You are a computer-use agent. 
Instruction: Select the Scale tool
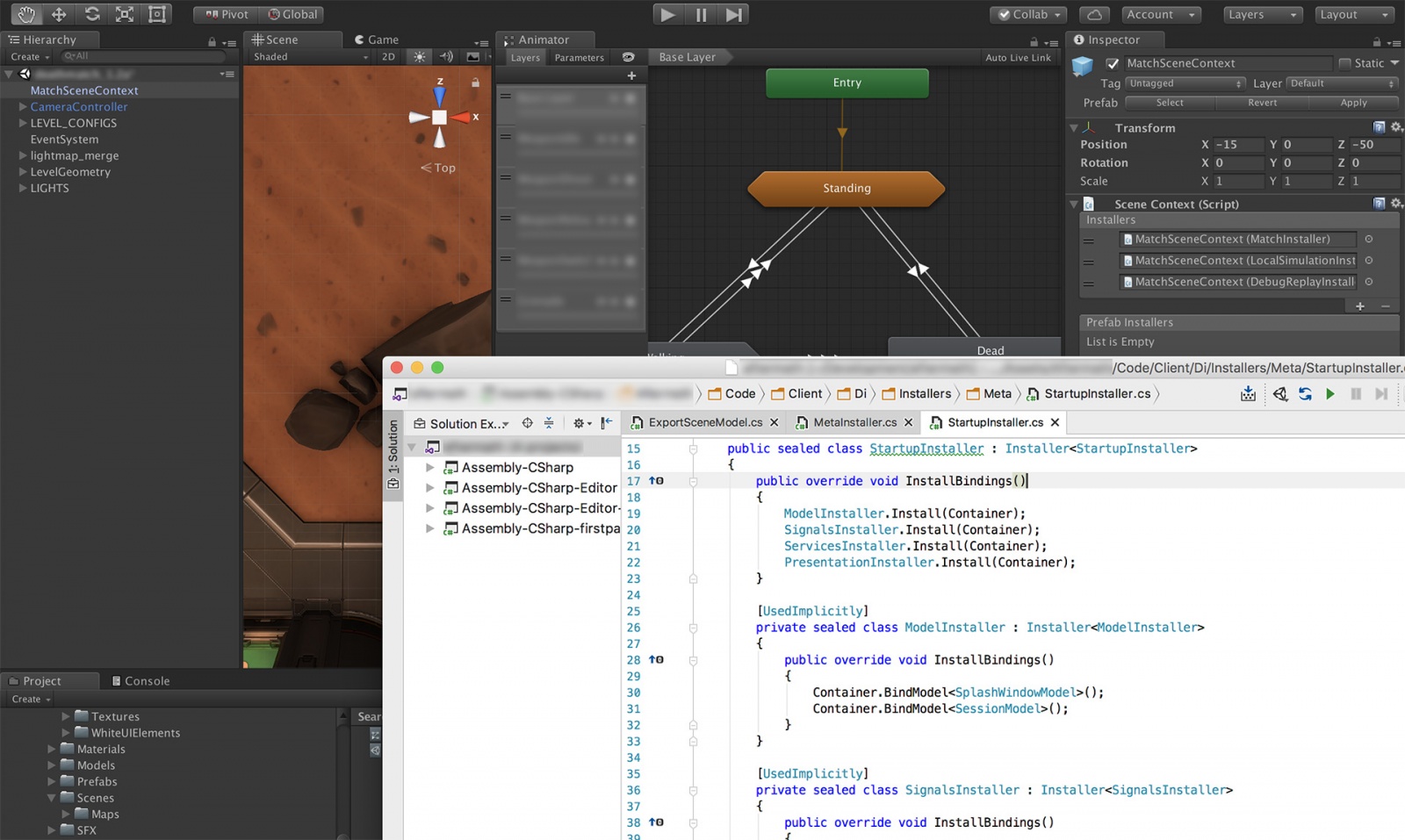[x=125, y=14]
